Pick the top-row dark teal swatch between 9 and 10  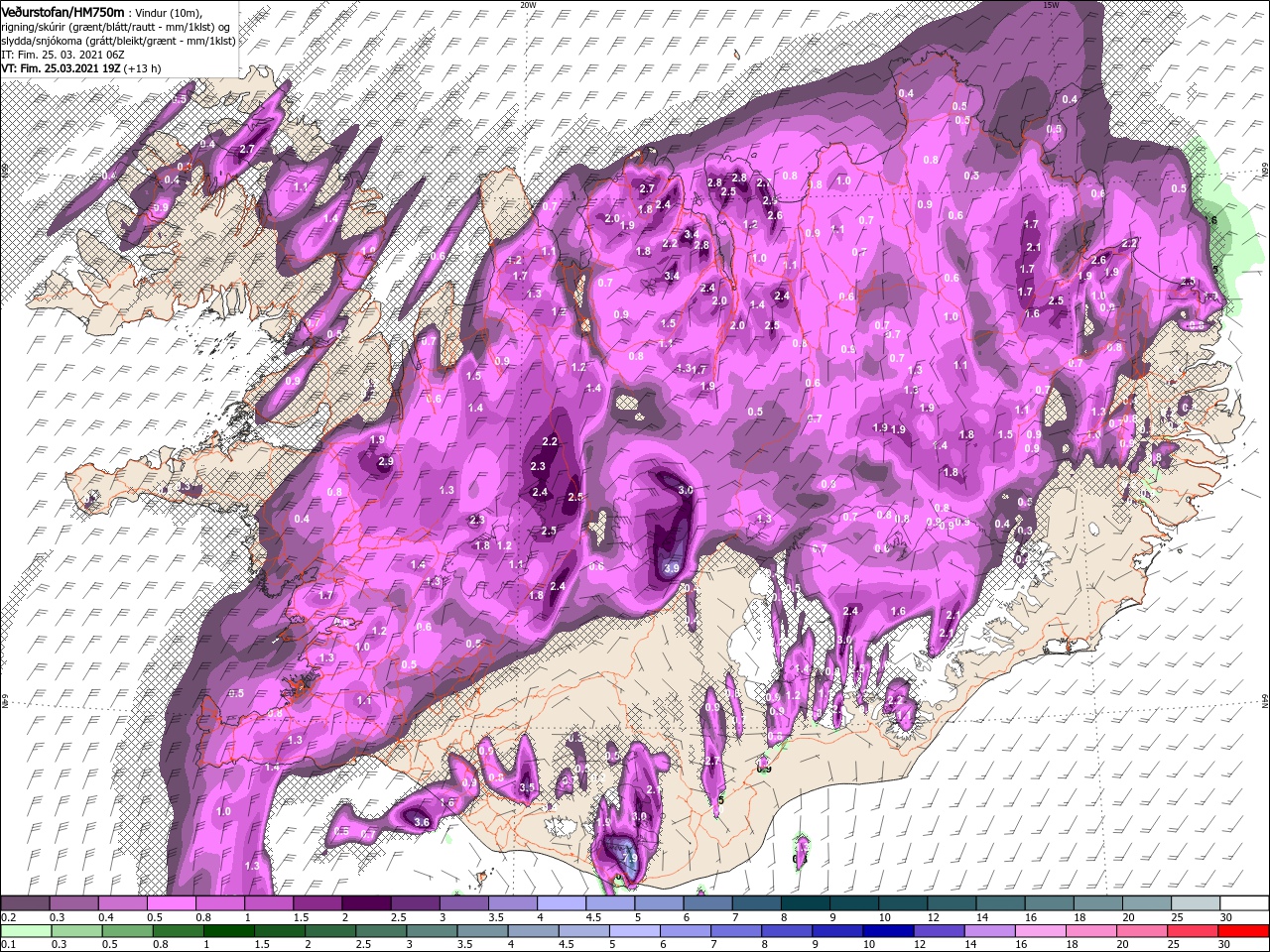coord(855,903)
